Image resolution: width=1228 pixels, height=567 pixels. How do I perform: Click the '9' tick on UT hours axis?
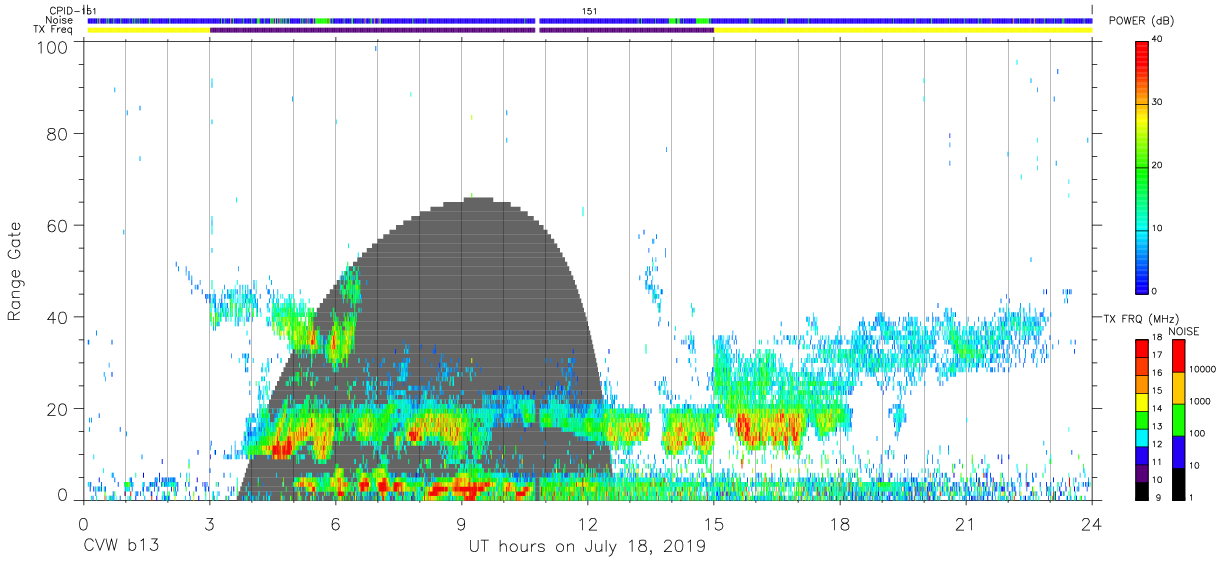point(461,524)
